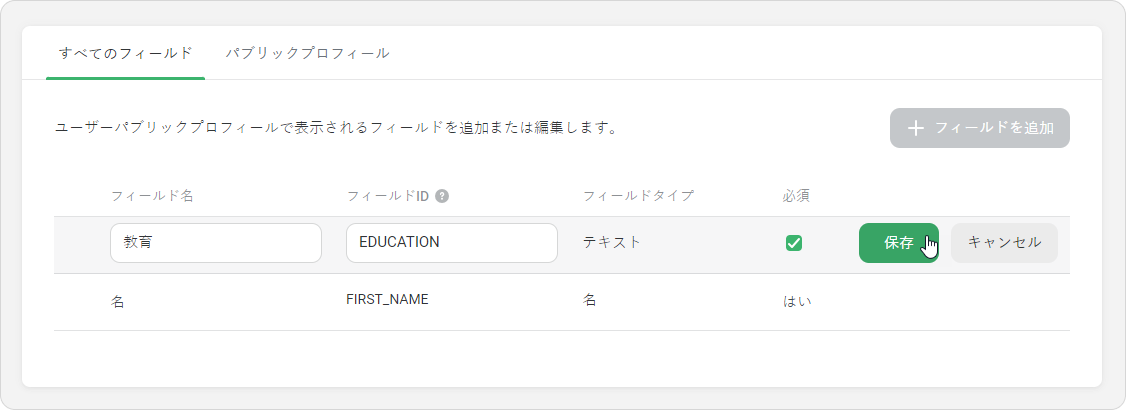Focus the field ID input containing EDUCATION
This screenshot has width=1126, height=410.
[x=452, y=243]
